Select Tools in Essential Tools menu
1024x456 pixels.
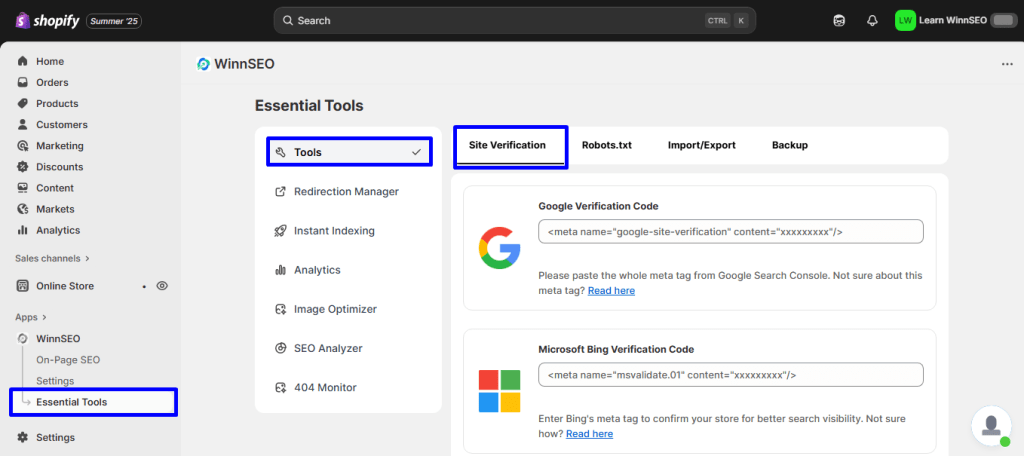(x=349, y=152)
